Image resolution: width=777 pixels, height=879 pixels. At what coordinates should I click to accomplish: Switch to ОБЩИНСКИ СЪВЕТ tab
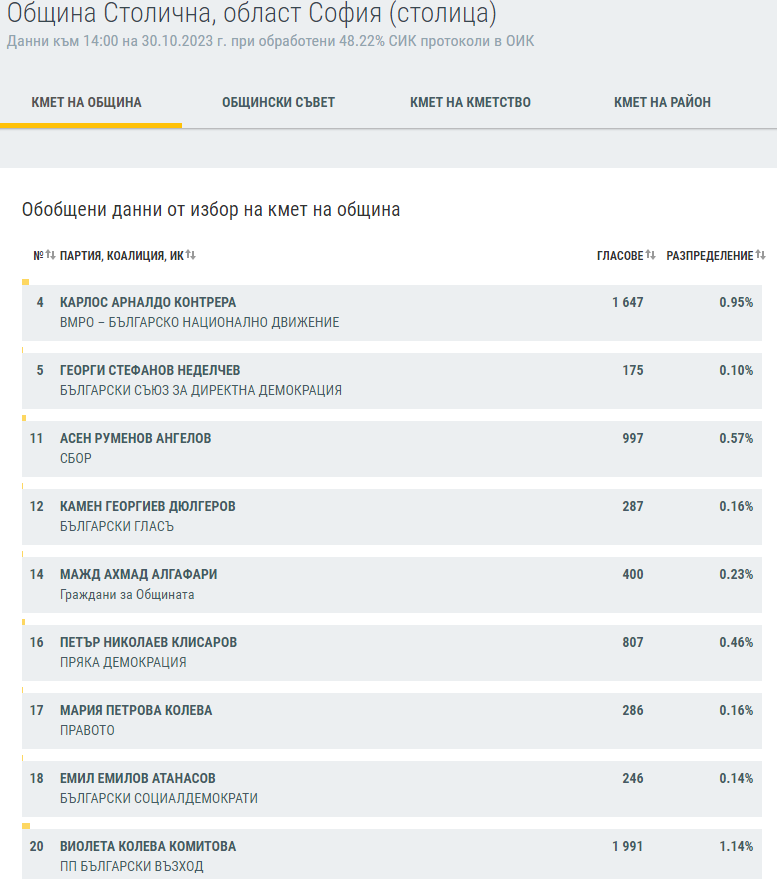click(278, 103)
